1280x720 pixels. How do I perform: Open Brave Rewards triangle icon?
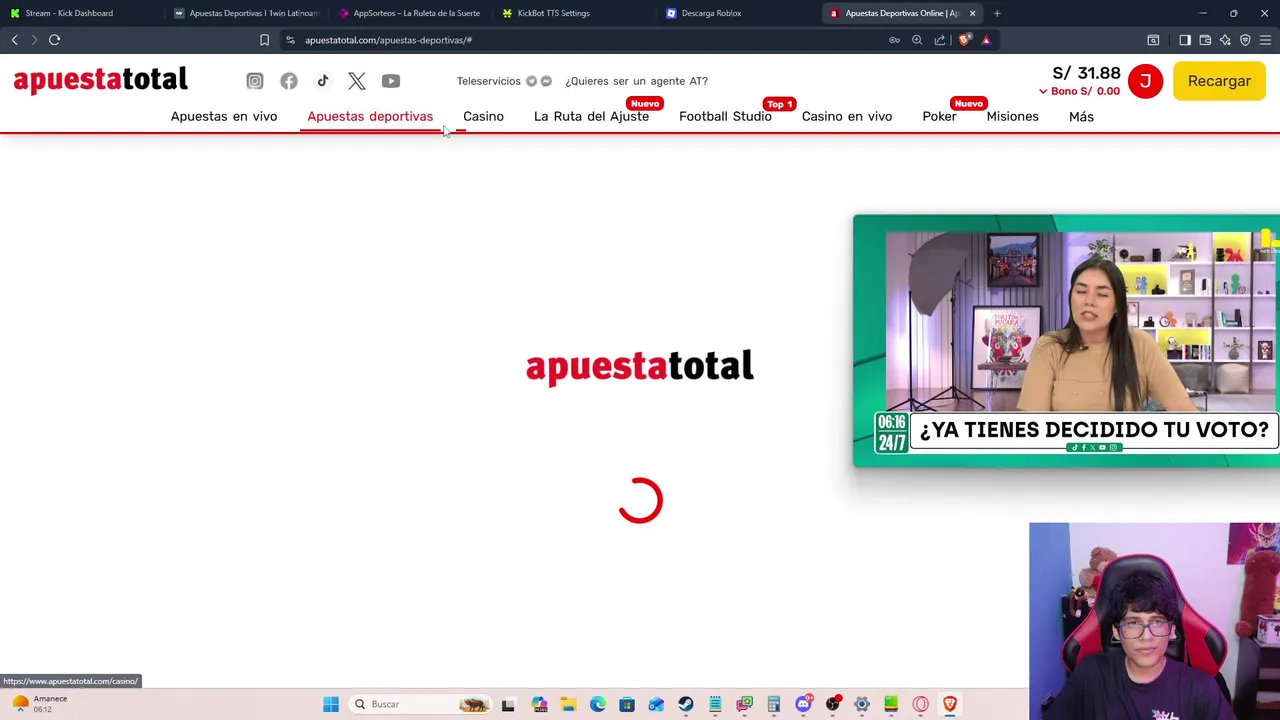tap(986, 40)
